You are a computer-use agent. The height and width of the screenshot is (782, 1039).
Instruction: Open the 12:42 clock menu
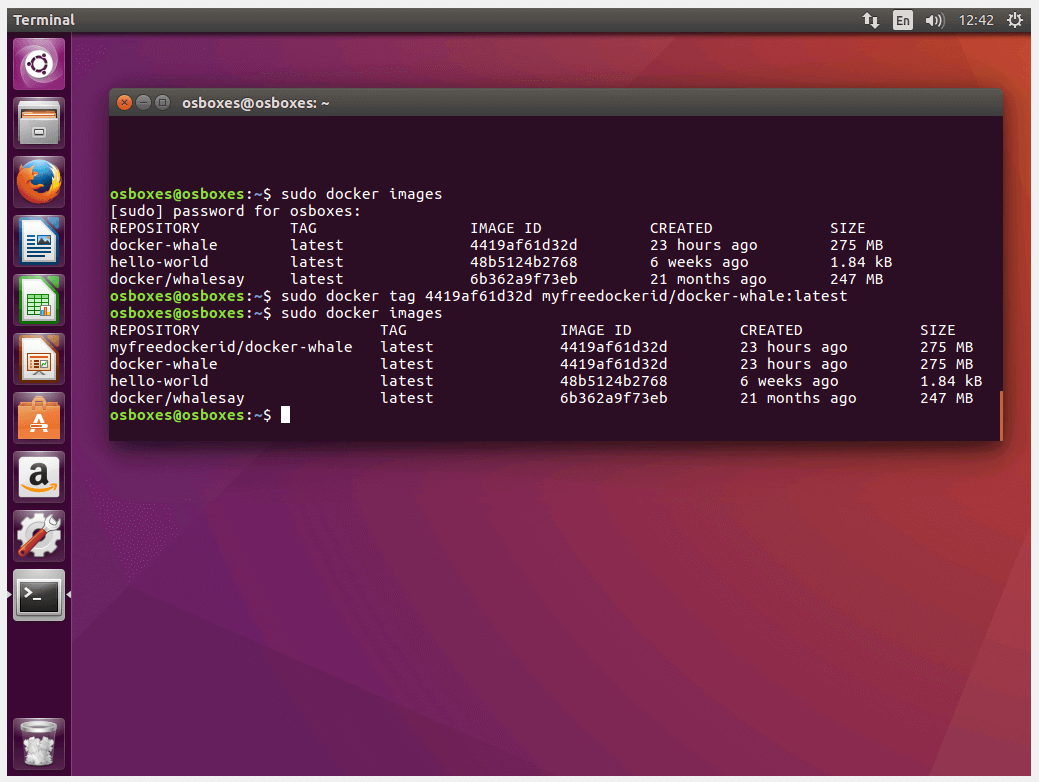click(976, 21)
